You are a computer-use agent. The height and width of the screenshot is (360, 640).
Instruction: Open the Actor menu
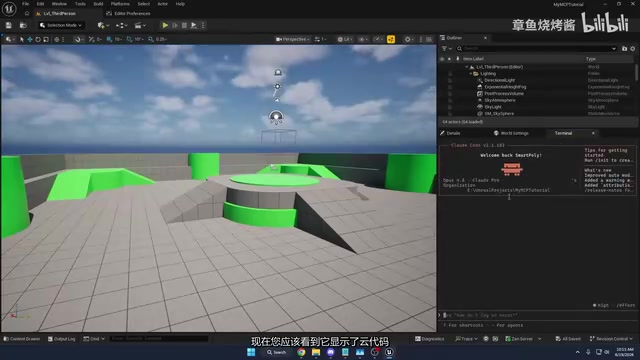point(162,4)
